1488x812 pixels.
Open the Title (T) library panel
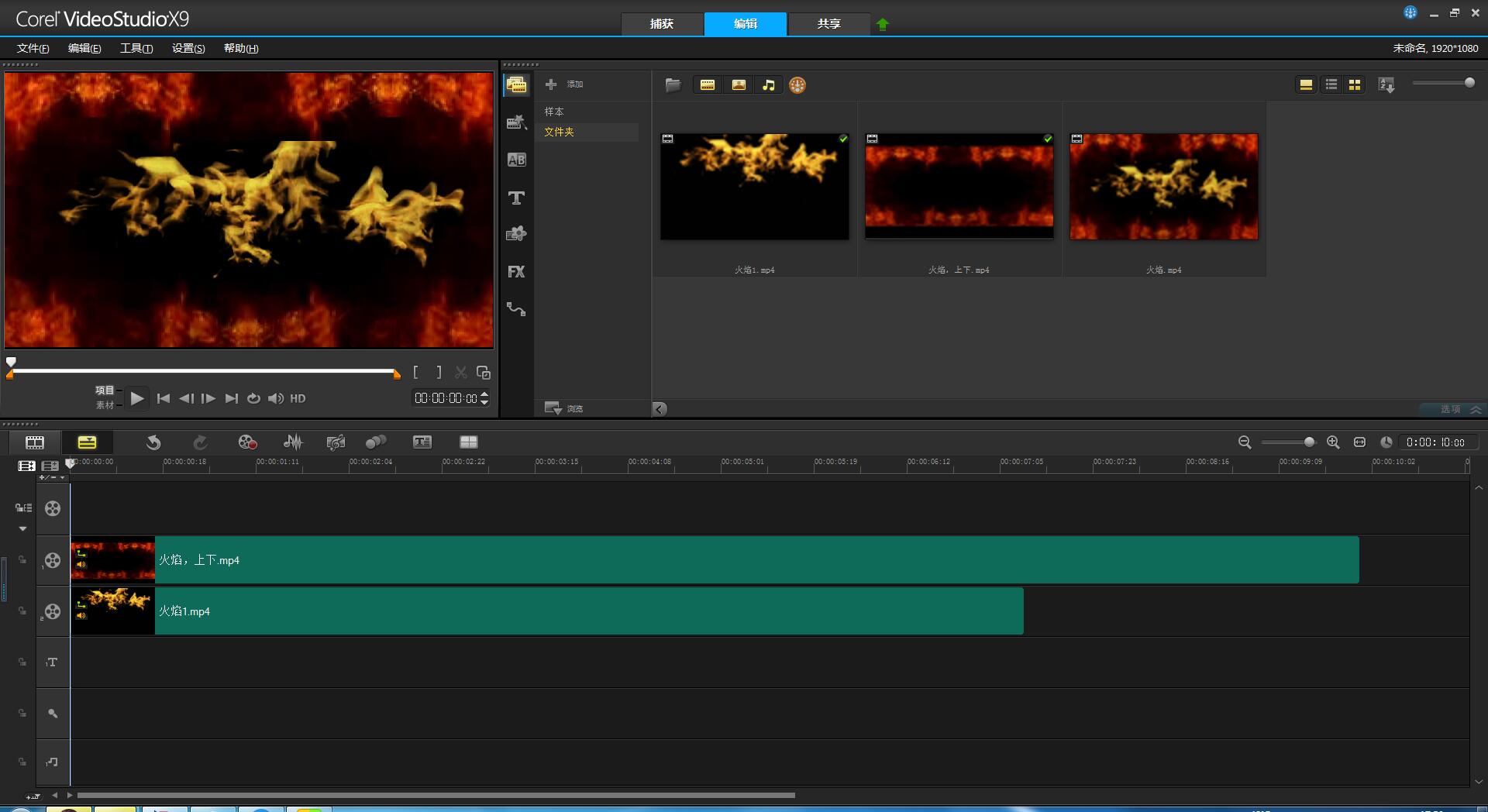[516, 198]
